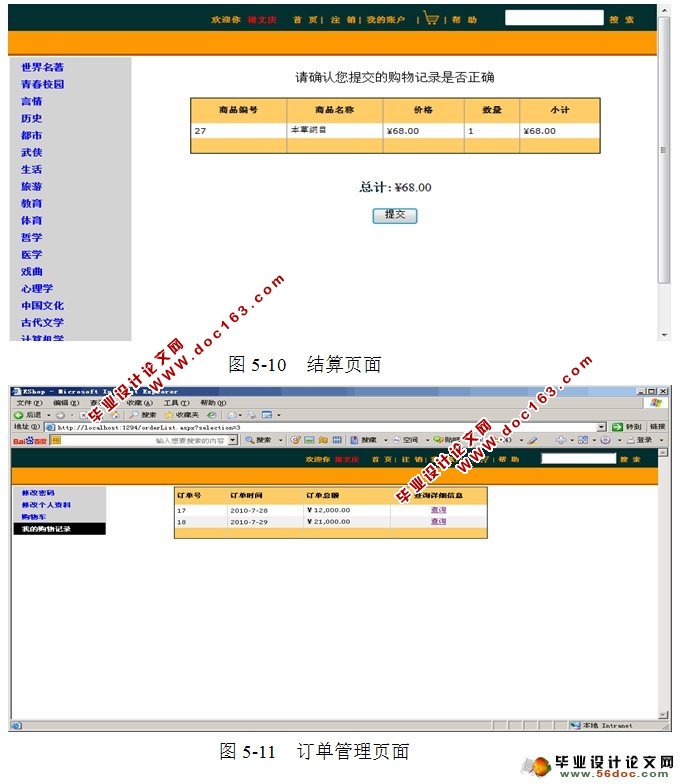This screenshot has width=684, height=784.
Task: Open the 世界名著 category link
Action: click(42, 68)
